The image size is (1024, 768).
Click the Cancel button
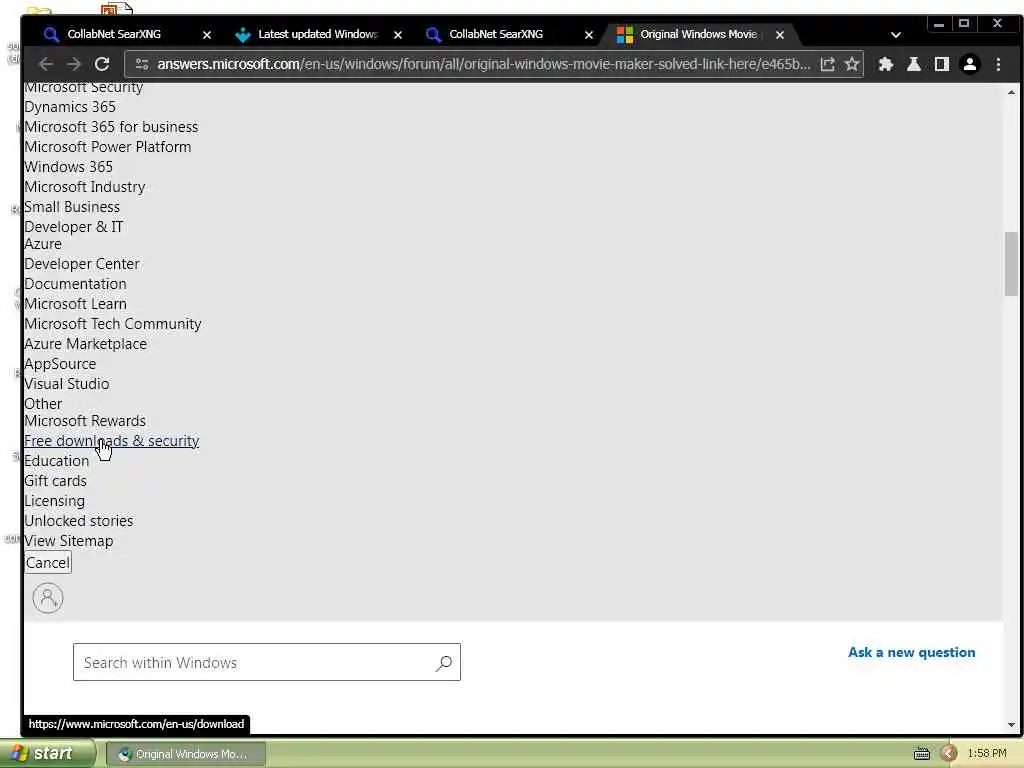point(48,563)
